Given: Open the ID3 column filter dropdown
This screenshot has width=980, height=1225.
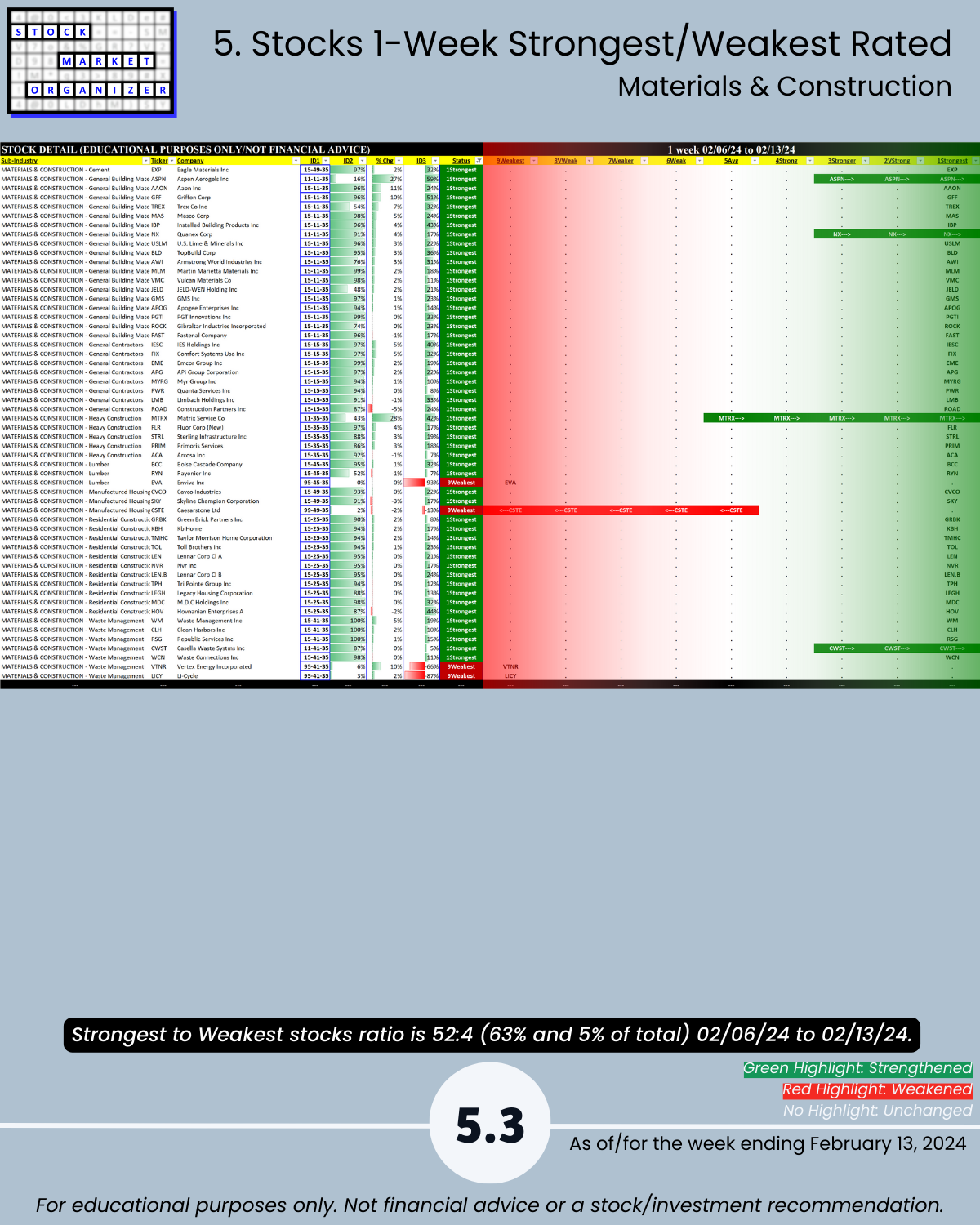Looking at the screenshot, I should pyautogui.click(x=435, y=161).
